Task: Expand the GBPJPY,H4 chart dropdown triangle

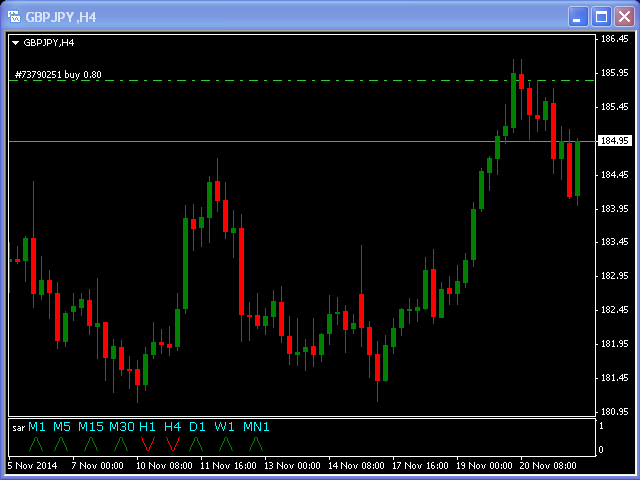Action: [x=16, y=42]
